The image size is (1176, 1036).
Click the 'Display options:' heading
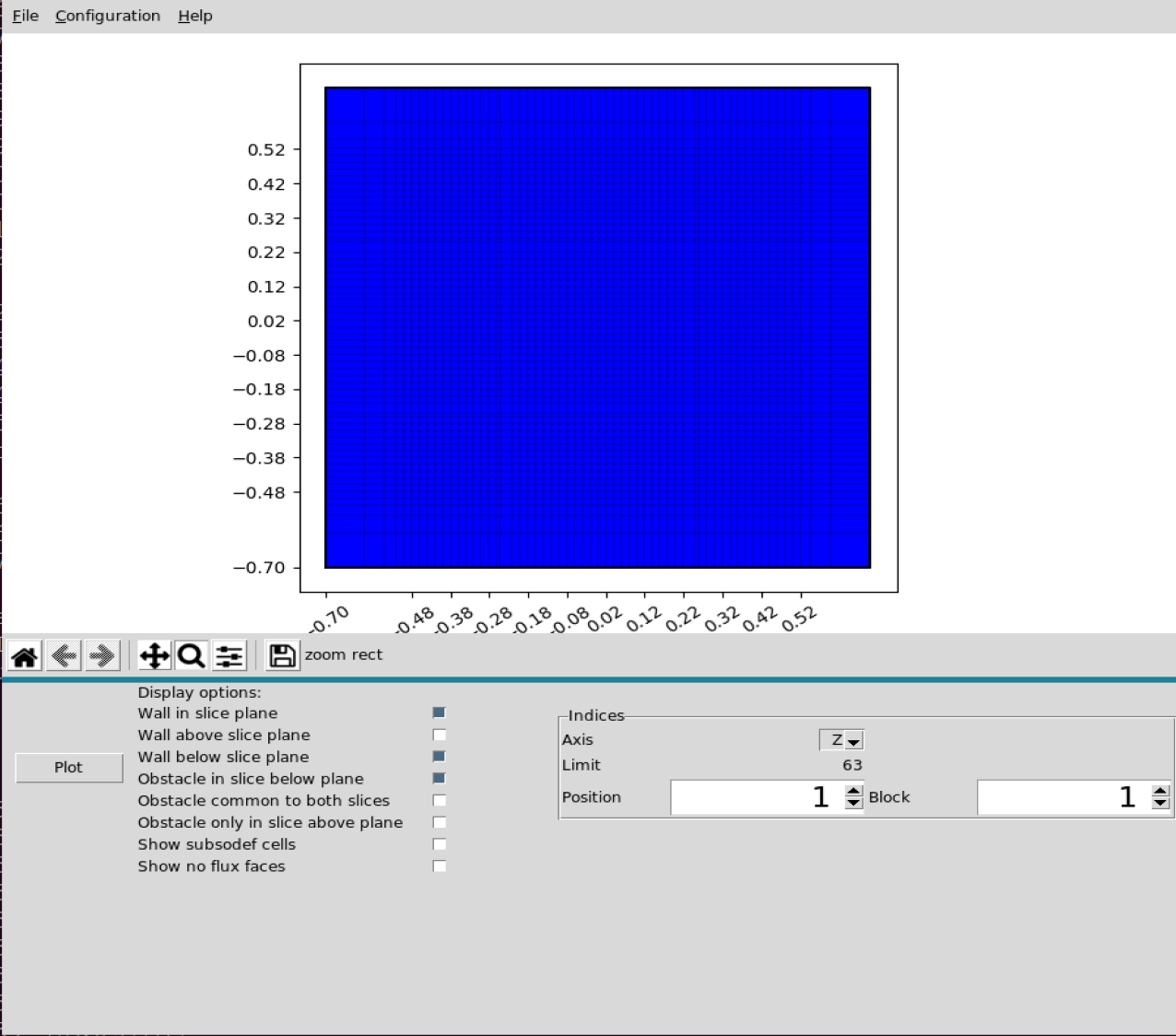(199, 692)
